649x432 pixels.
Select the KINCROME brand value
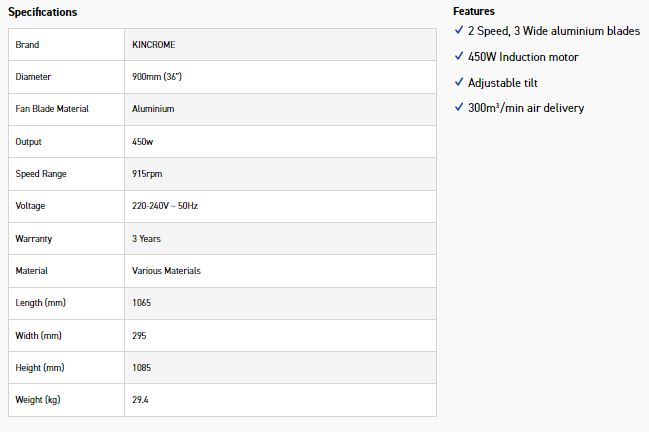(x=153, y=45)
